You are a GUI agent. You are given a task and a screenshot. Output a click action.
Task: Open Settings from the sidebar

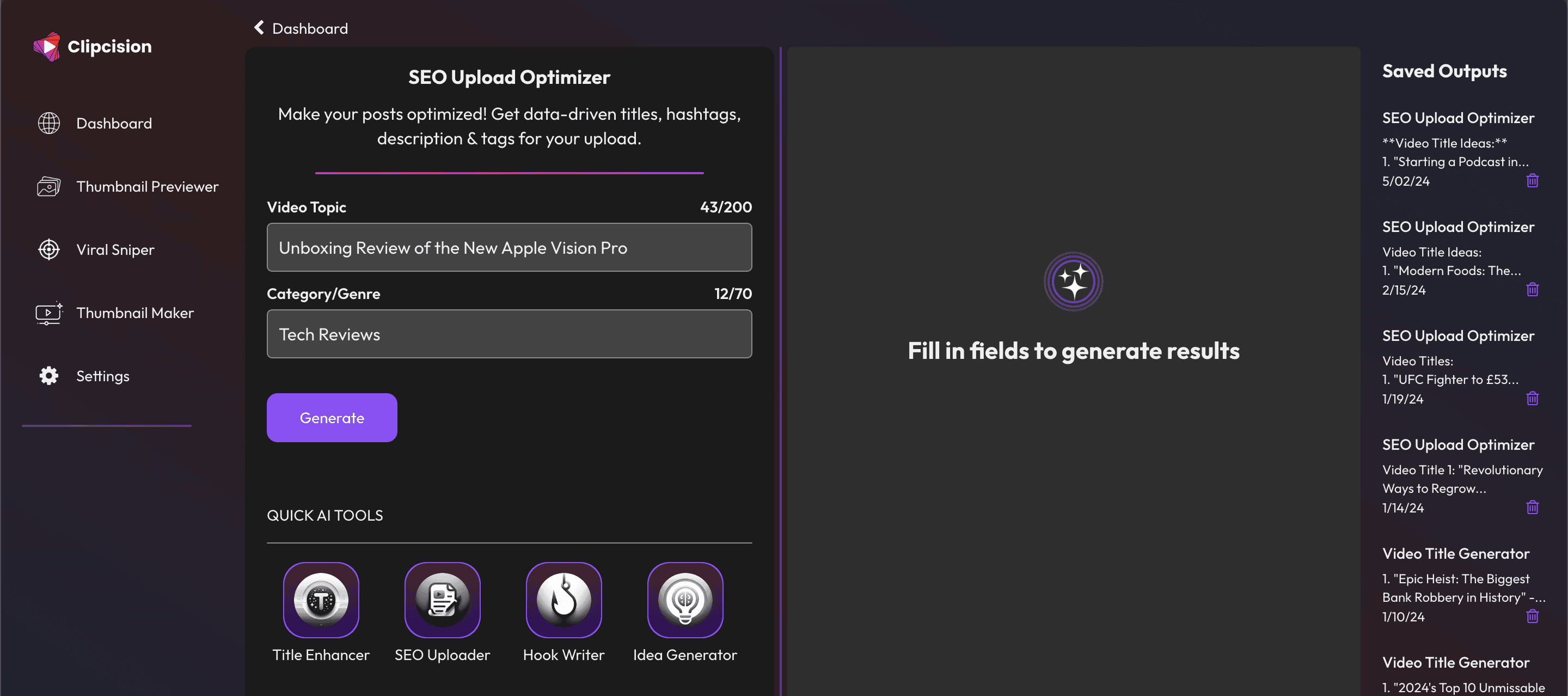point(102,376)
